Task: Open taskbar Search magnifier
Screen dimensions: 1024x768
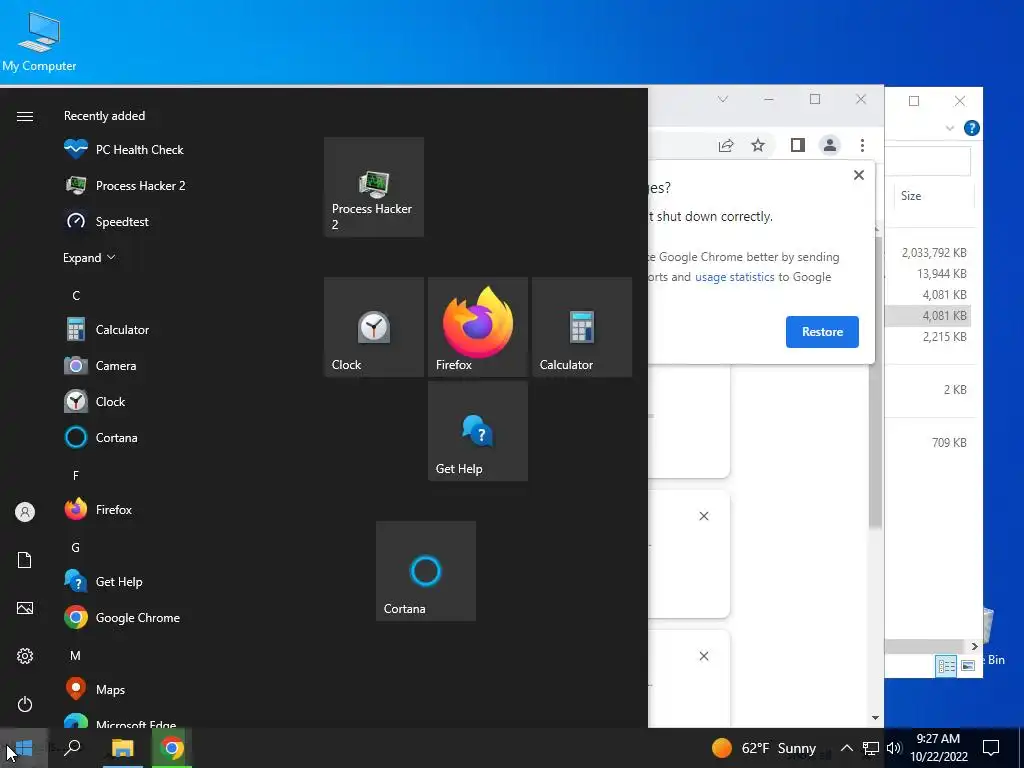Action: (72, 747)
